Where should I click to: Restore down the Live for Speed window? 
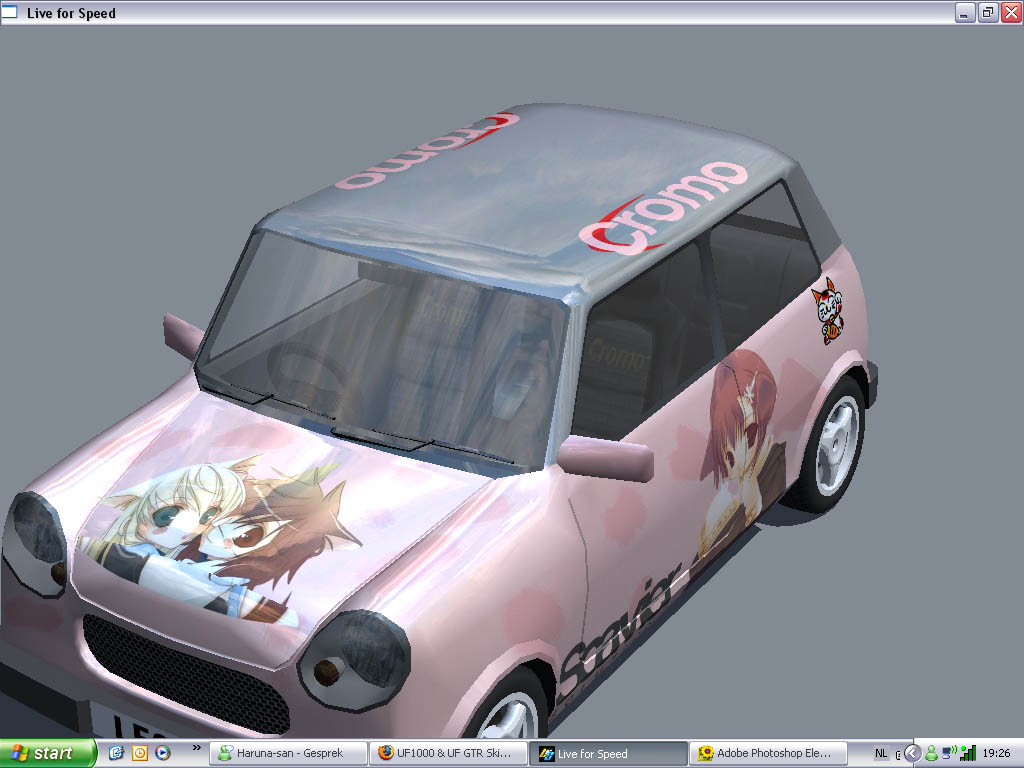click(x=988, y=12)
